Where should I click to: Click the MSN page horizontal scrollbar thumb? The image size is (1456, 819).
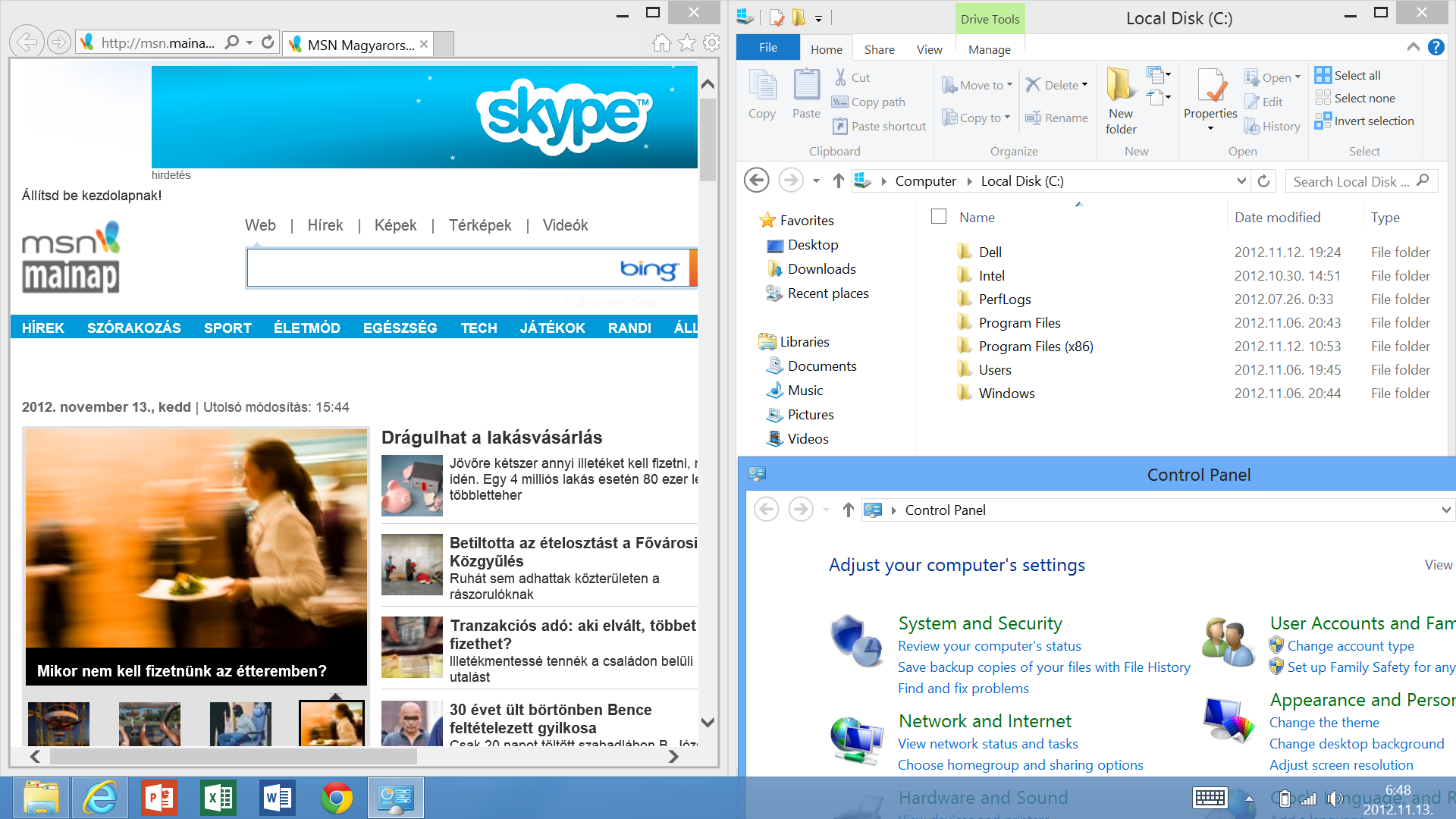click(234, 756)
